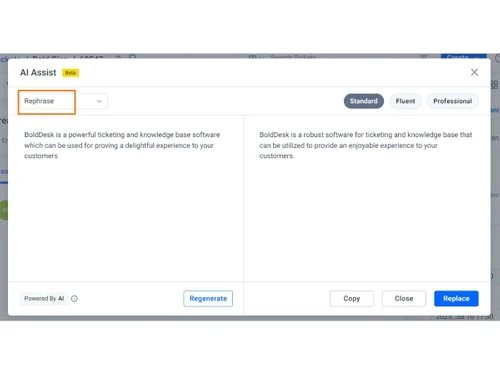The width and height of the screenshot is (500, 375).
Task: Copy the rephrased text
Action: [352, 299]
